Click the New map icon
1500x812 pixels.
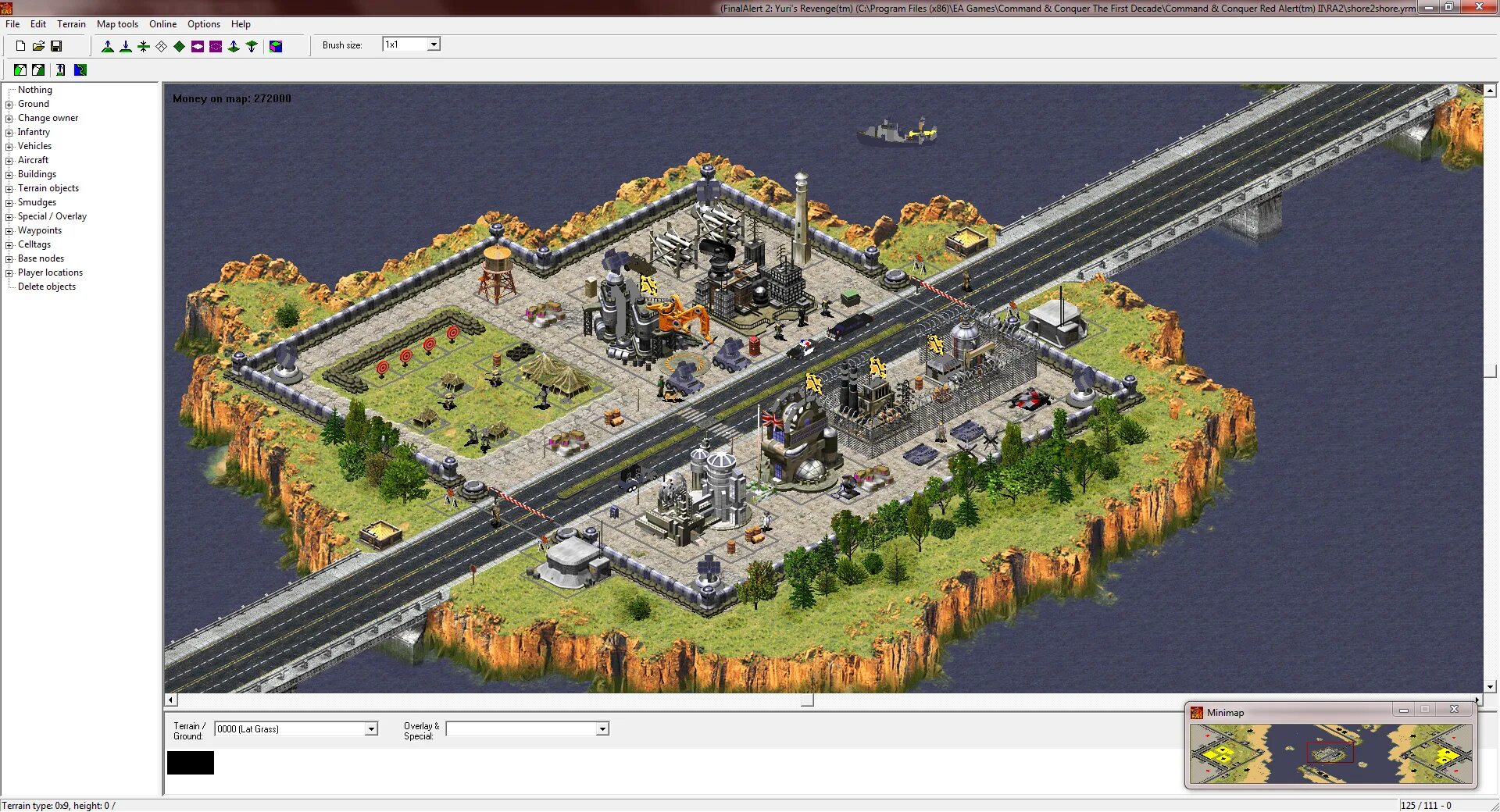(20, 46)
